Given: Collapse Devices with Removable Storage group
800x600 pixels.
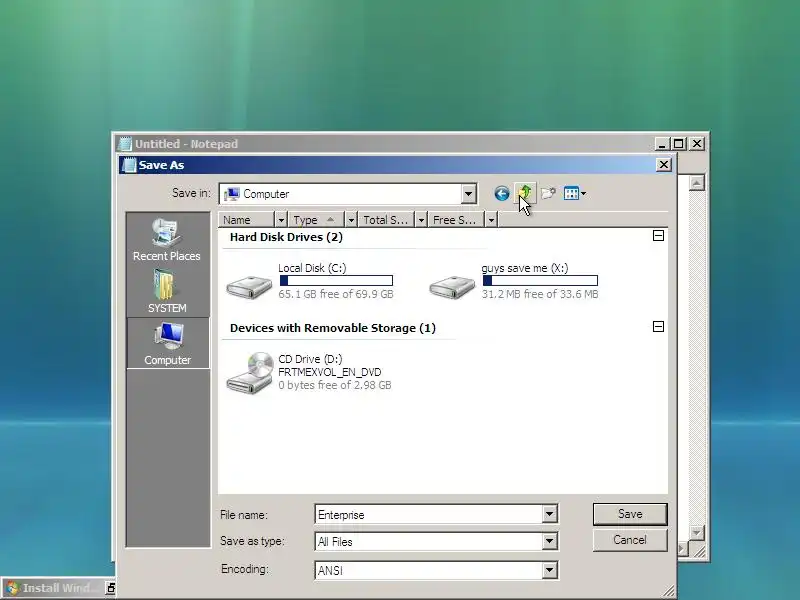Looking at the screenshot, I should point(658,327).
